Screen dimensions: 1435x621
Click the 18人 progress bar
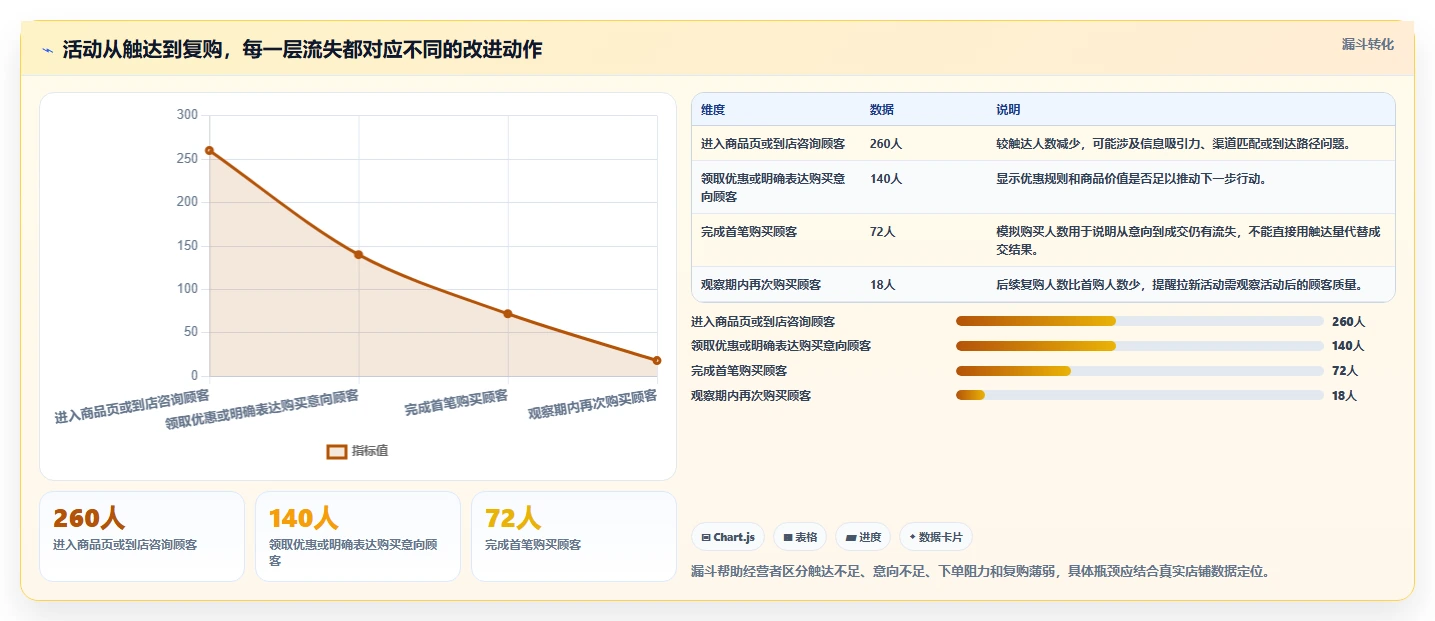coord(1139,395)
